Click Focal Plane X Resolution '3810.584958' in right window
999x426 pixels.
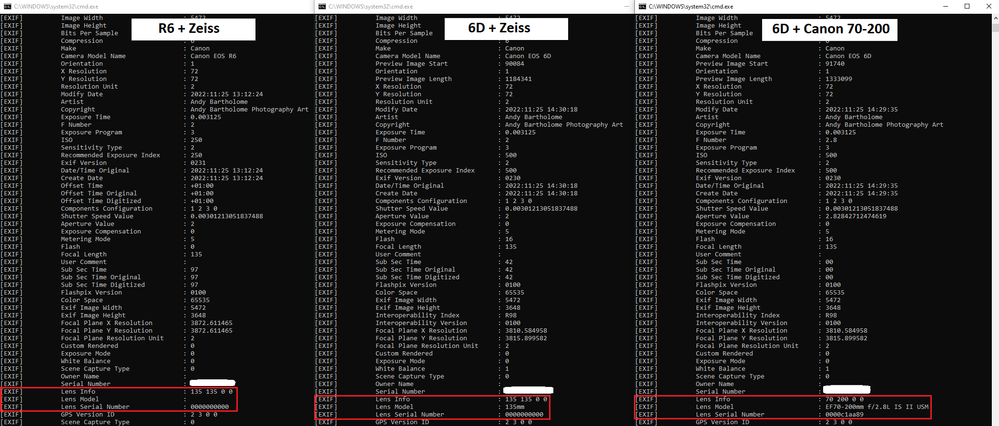(845, 330)
